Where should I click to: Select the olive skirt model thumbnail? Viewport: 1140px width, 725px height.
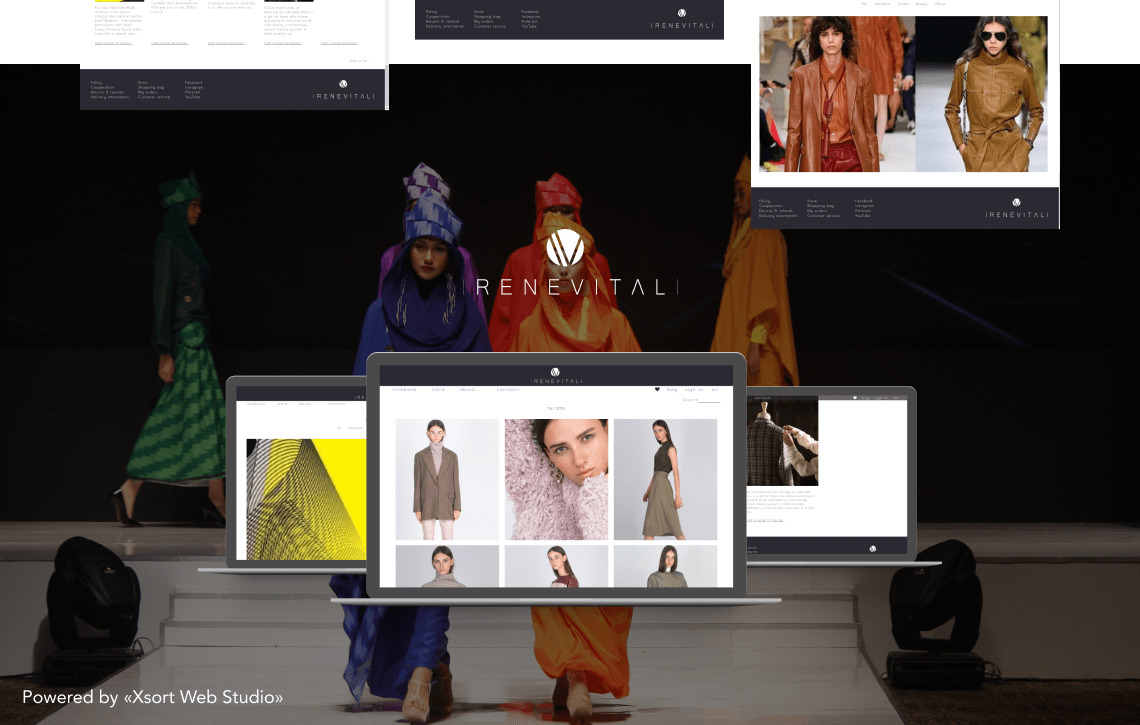pos(665,479)
